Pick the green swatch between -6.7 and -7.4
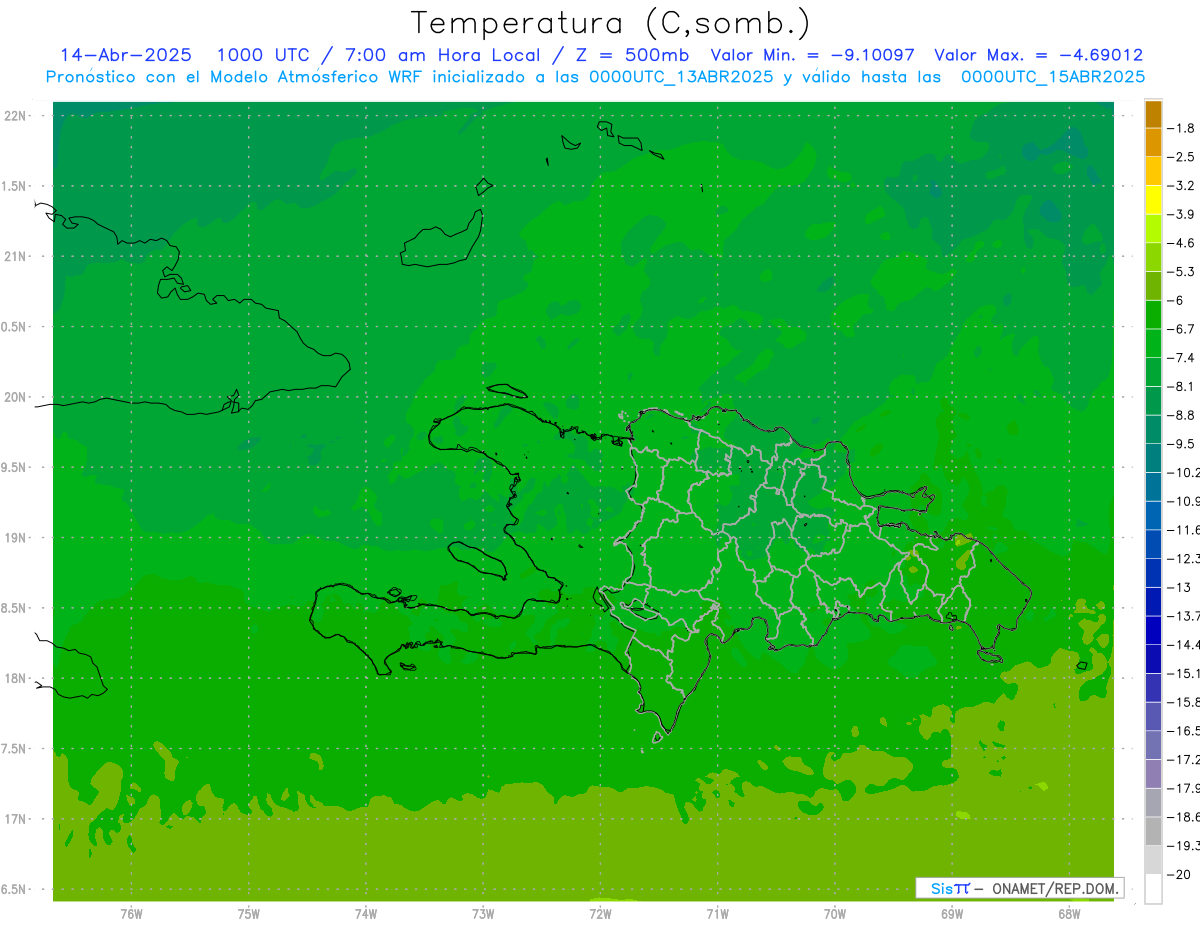Screen dimensions: 1200x927 1154,344
